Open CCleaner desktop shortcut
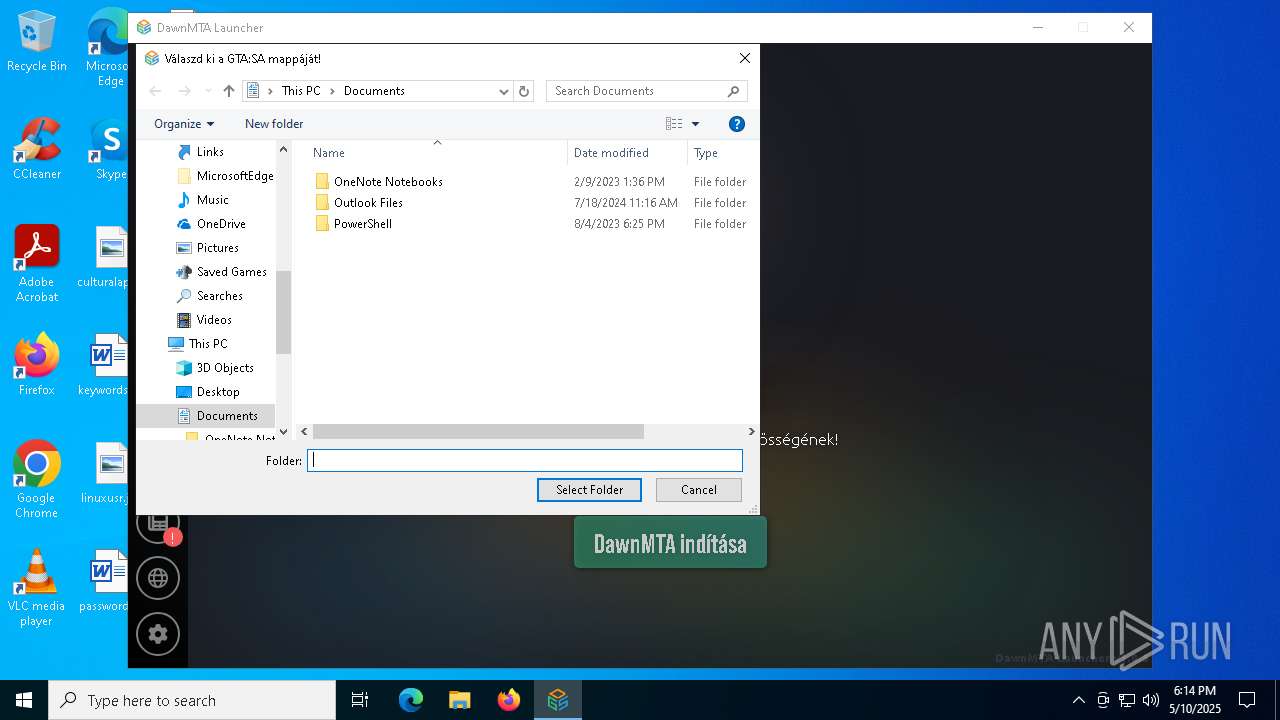The image size is (1280, 720). point(37,150)
